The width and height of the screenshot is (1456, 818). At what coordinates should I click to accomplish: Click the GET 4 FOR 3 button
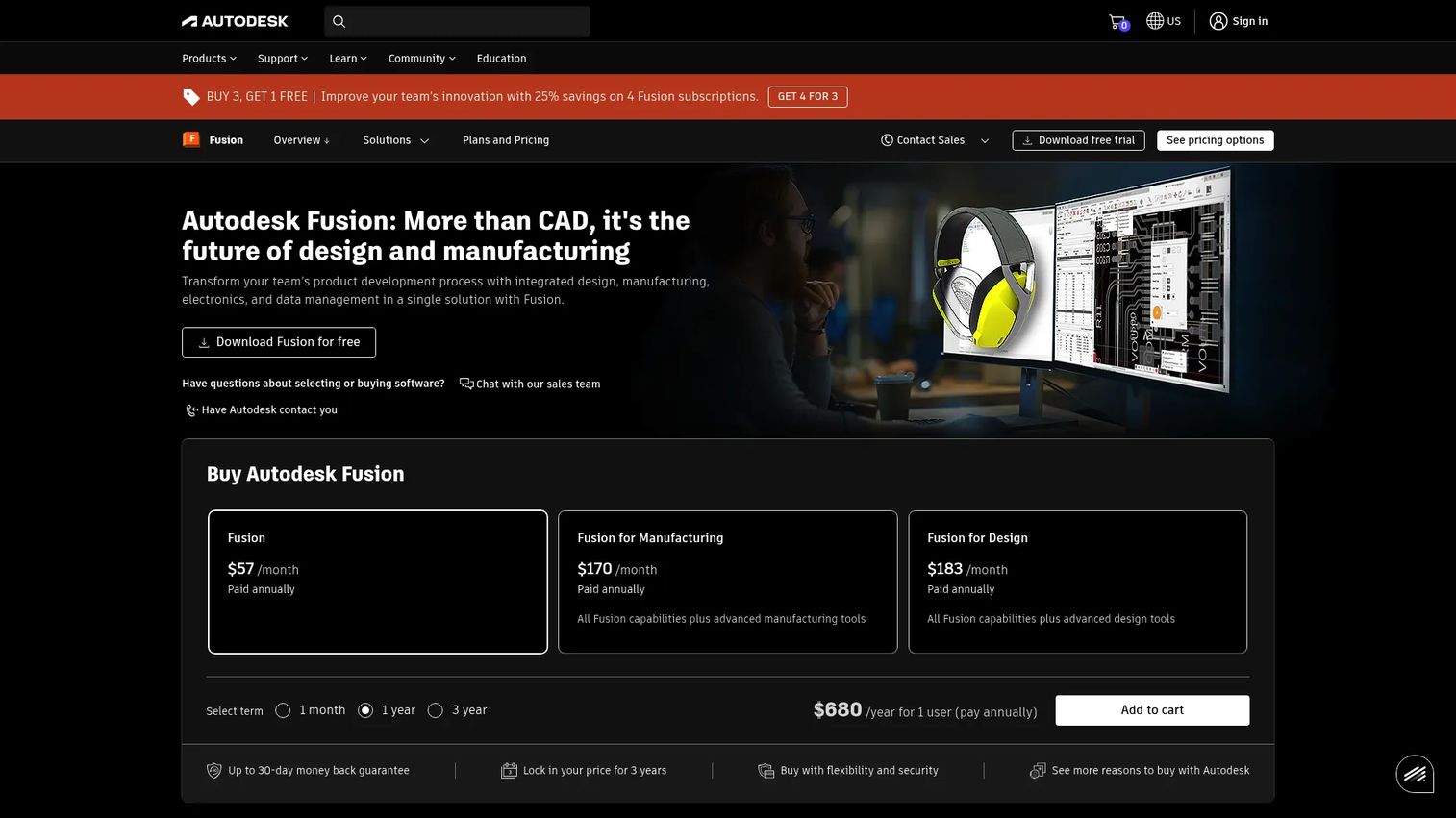click(x=808, y=97)
